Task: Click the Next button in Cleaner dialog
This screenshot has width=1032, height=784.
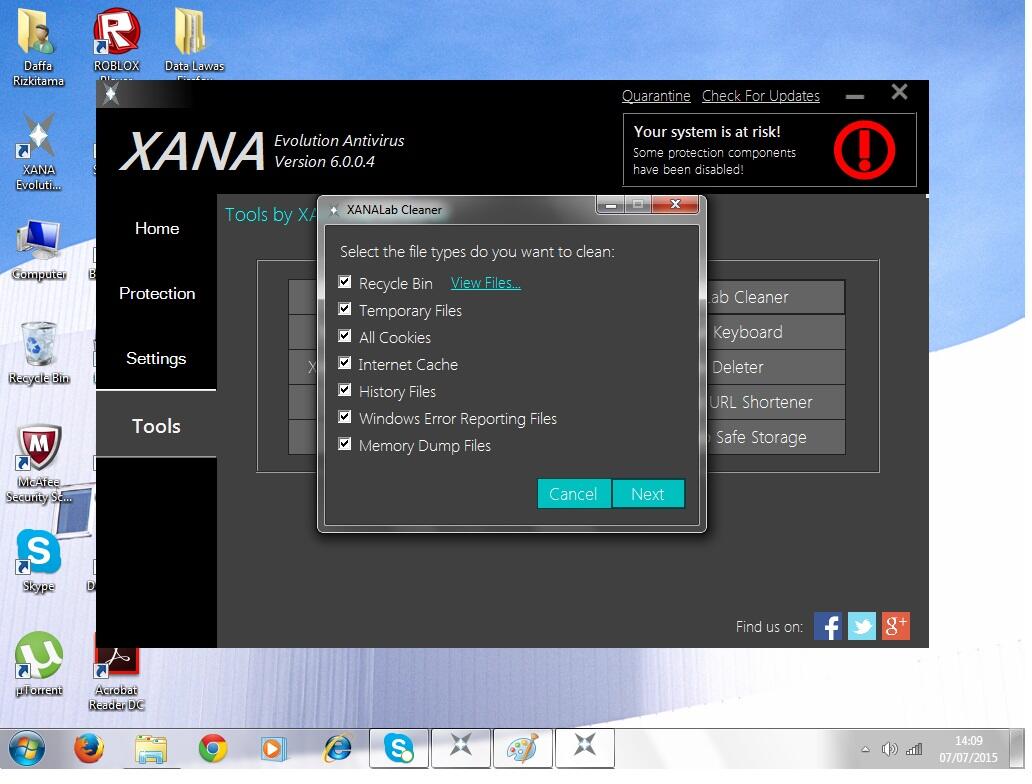Action: [x=648, y=494]
